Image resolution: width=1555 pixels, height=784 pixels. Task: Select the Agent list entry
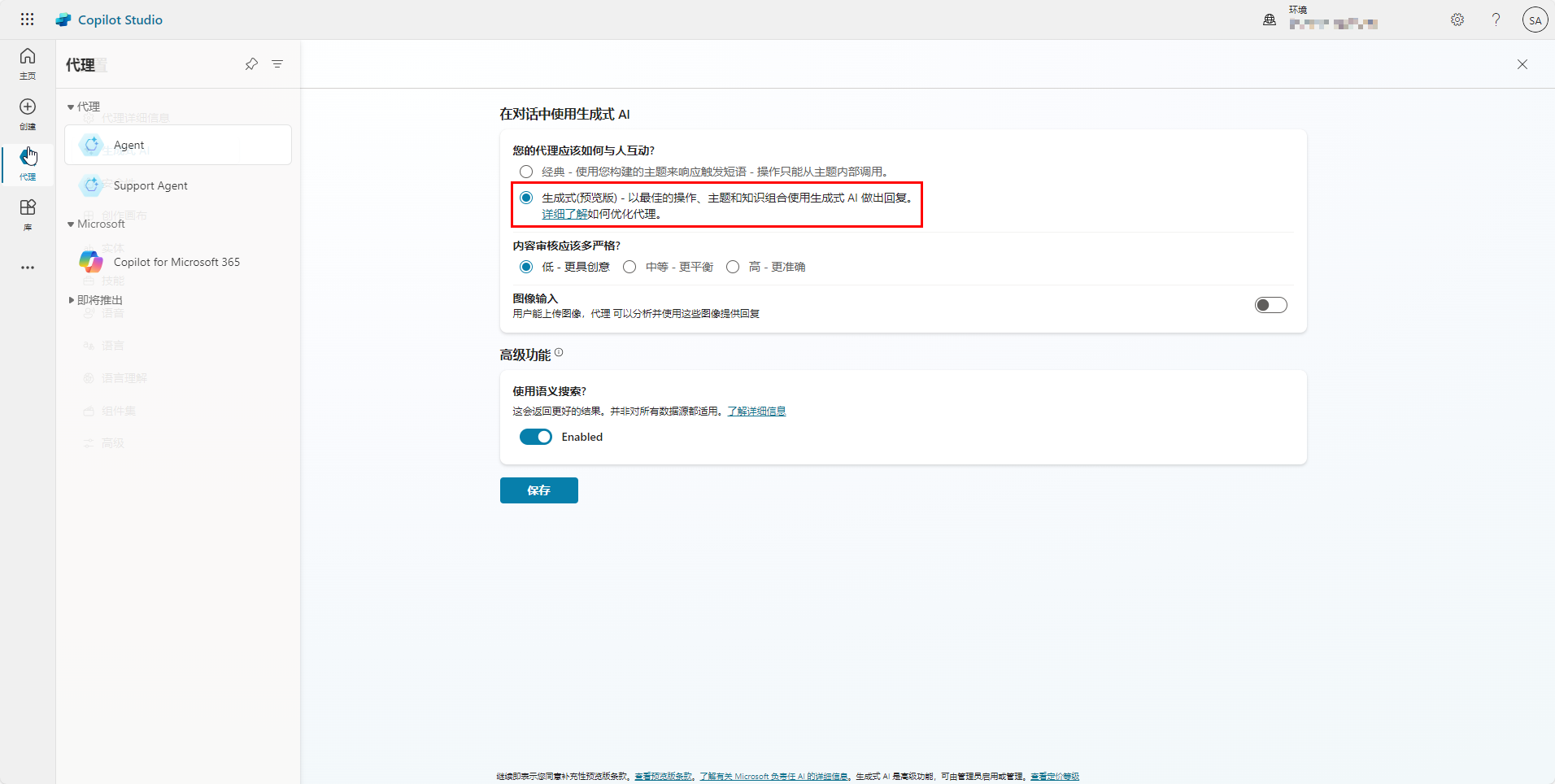(x=178, y=145)
